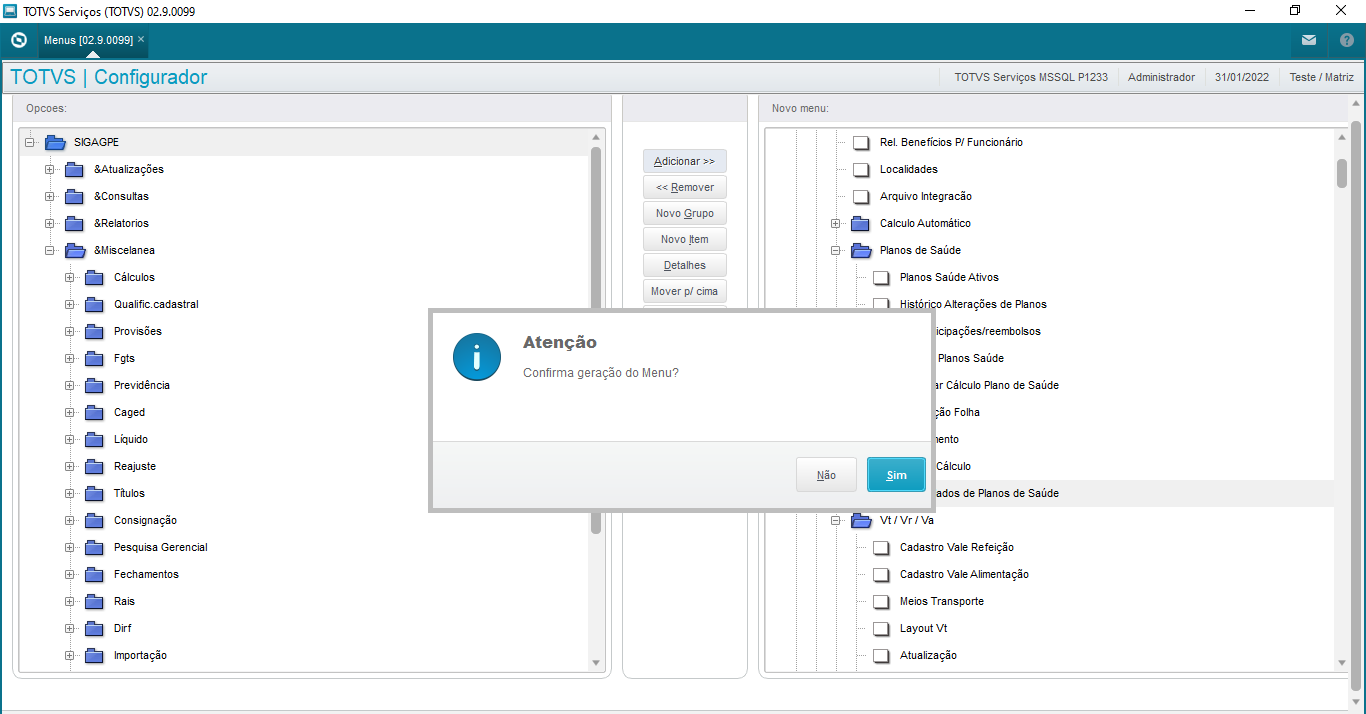Collapse the Planos de Saúde node
Image resolution: width=1366 pixels, height=714 pixels.
[836, 250]
